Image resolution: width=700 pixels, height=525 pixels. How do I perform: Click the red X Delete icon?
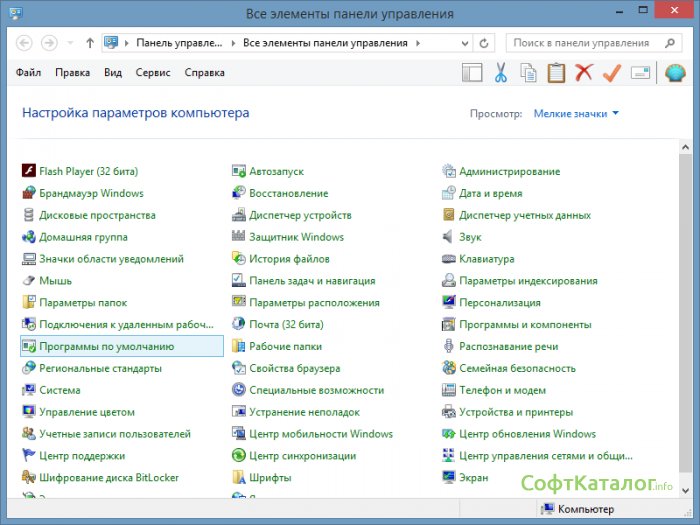pyautogui.click(x=584, y=73)
